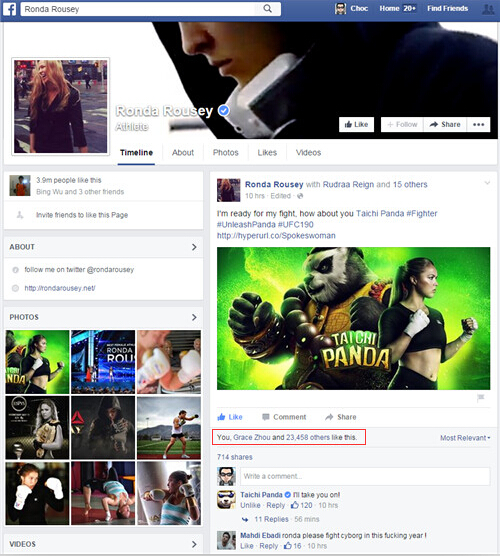
Task: Open the three-dots more options button
Action: [x=478, y=124]
